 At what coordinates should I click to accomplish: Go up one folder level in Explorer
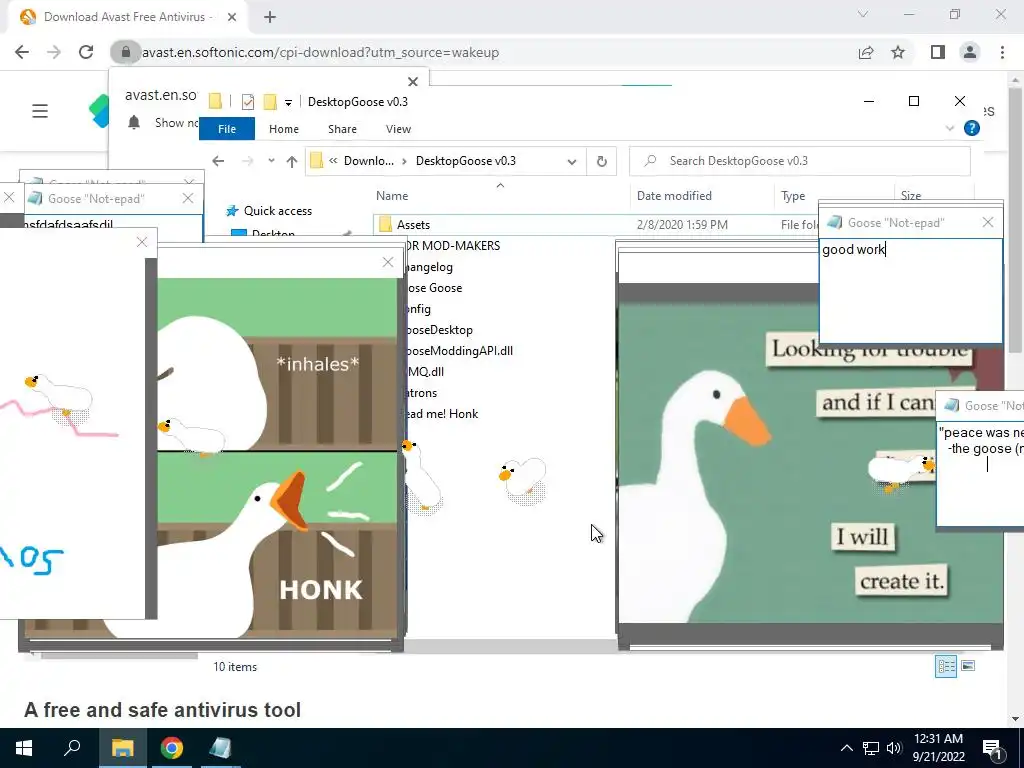pos(292,161)
